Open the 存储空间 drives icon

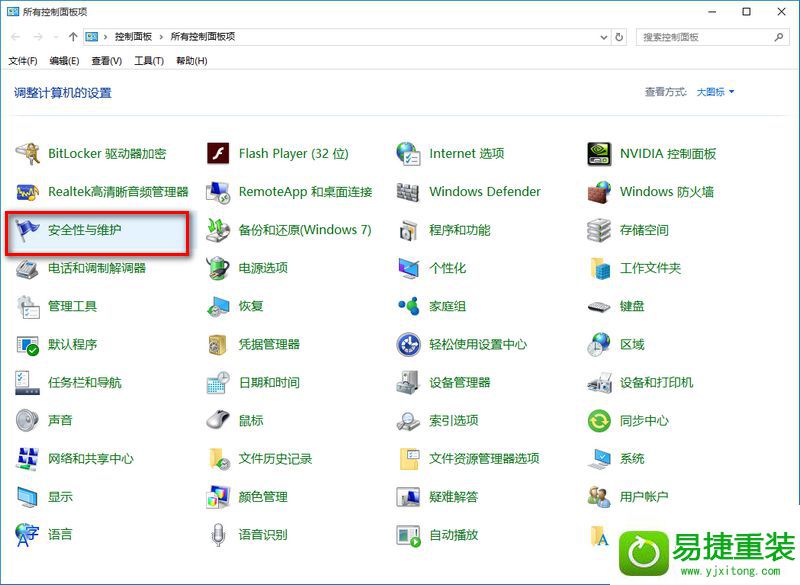[599, 230]
